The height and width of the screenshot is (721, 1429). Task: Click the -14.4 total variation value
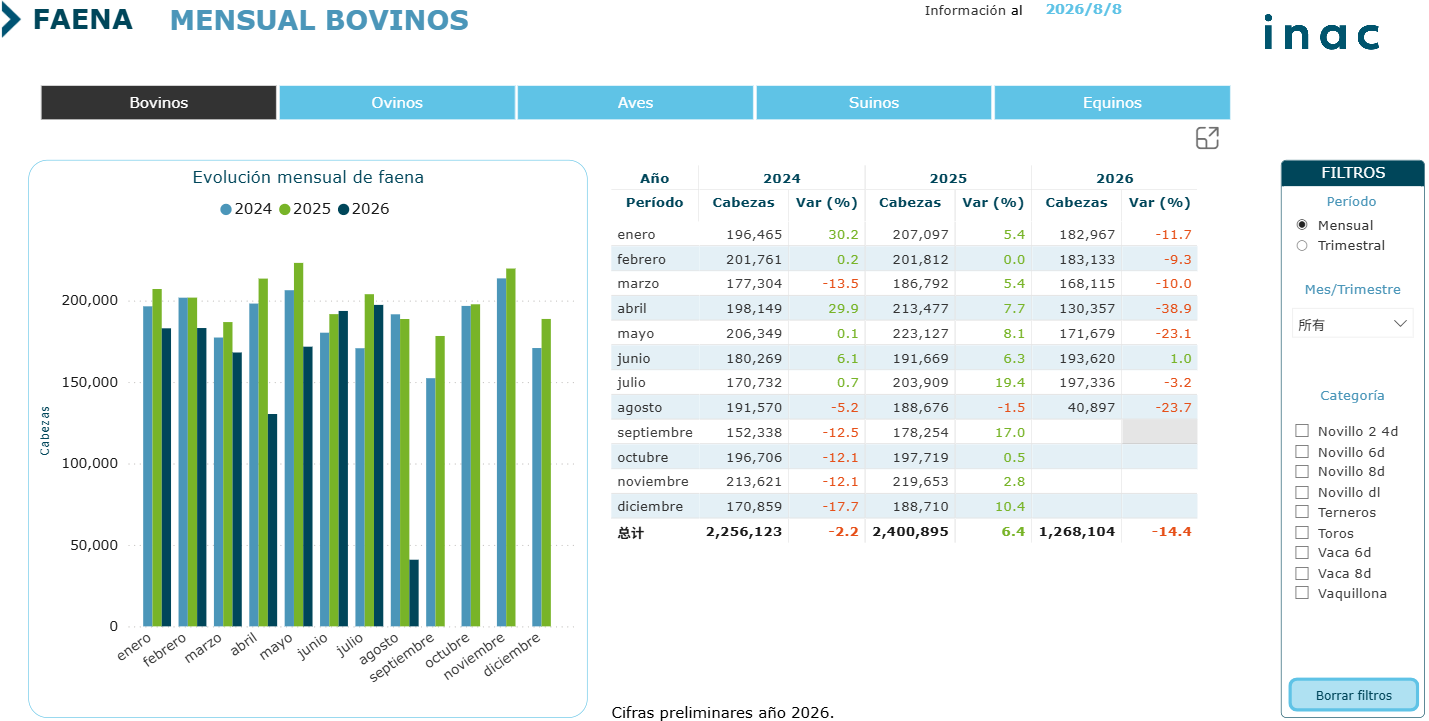1172,531
